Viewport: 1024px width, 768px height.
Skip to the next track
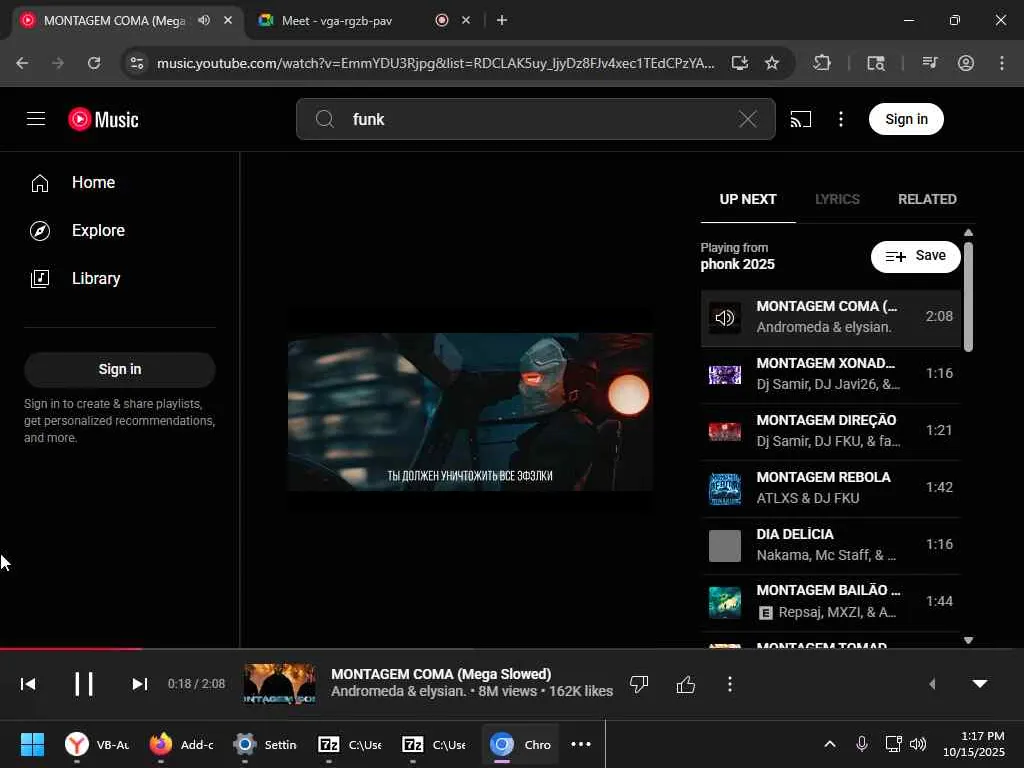point(140,684)
